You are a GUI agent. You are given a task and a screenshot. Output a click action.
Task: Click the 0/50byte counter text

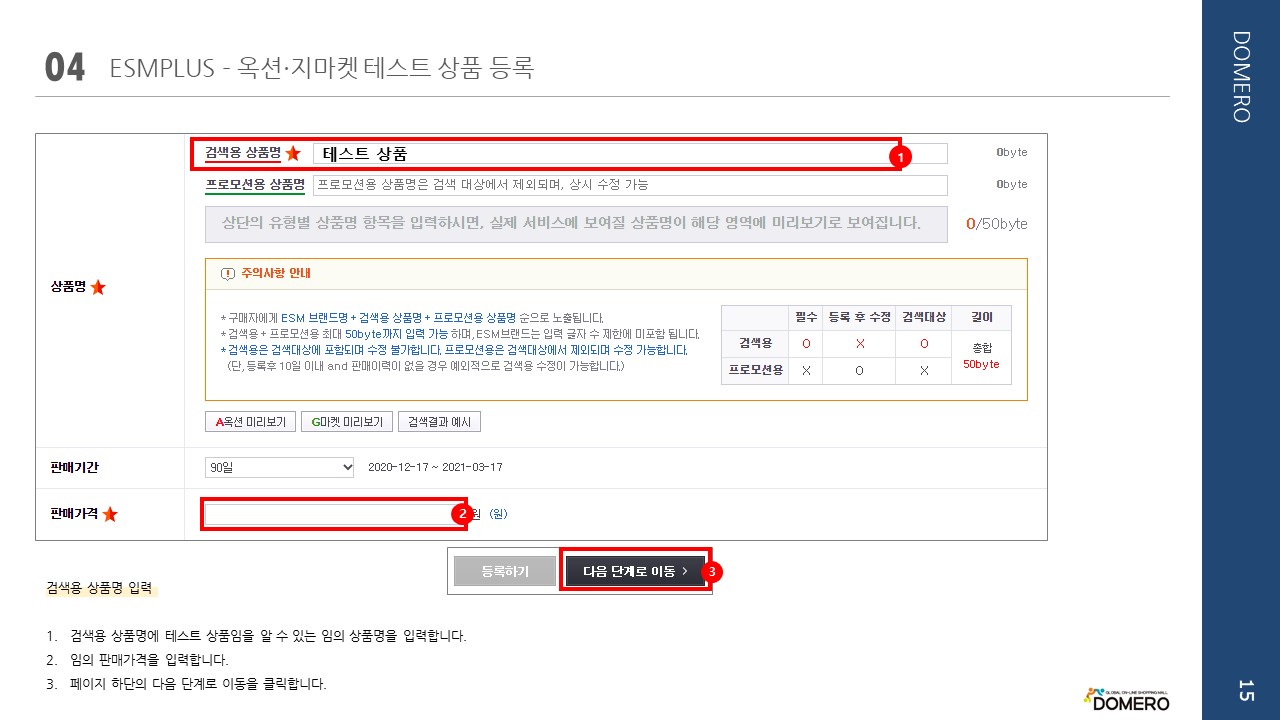click(996, 224)
